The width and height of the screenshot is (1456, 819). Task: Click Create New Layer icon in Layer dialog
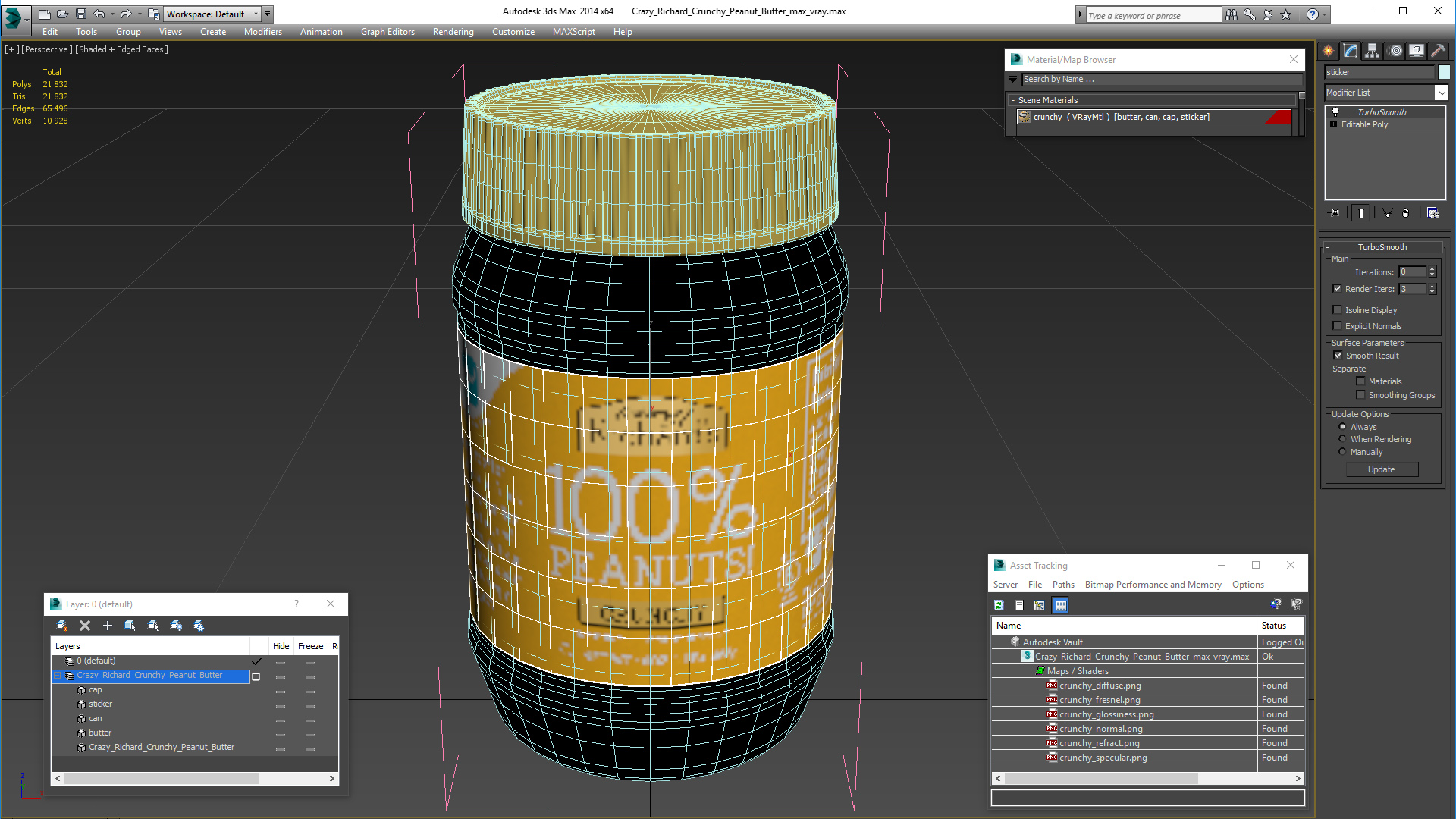(62, 626)
